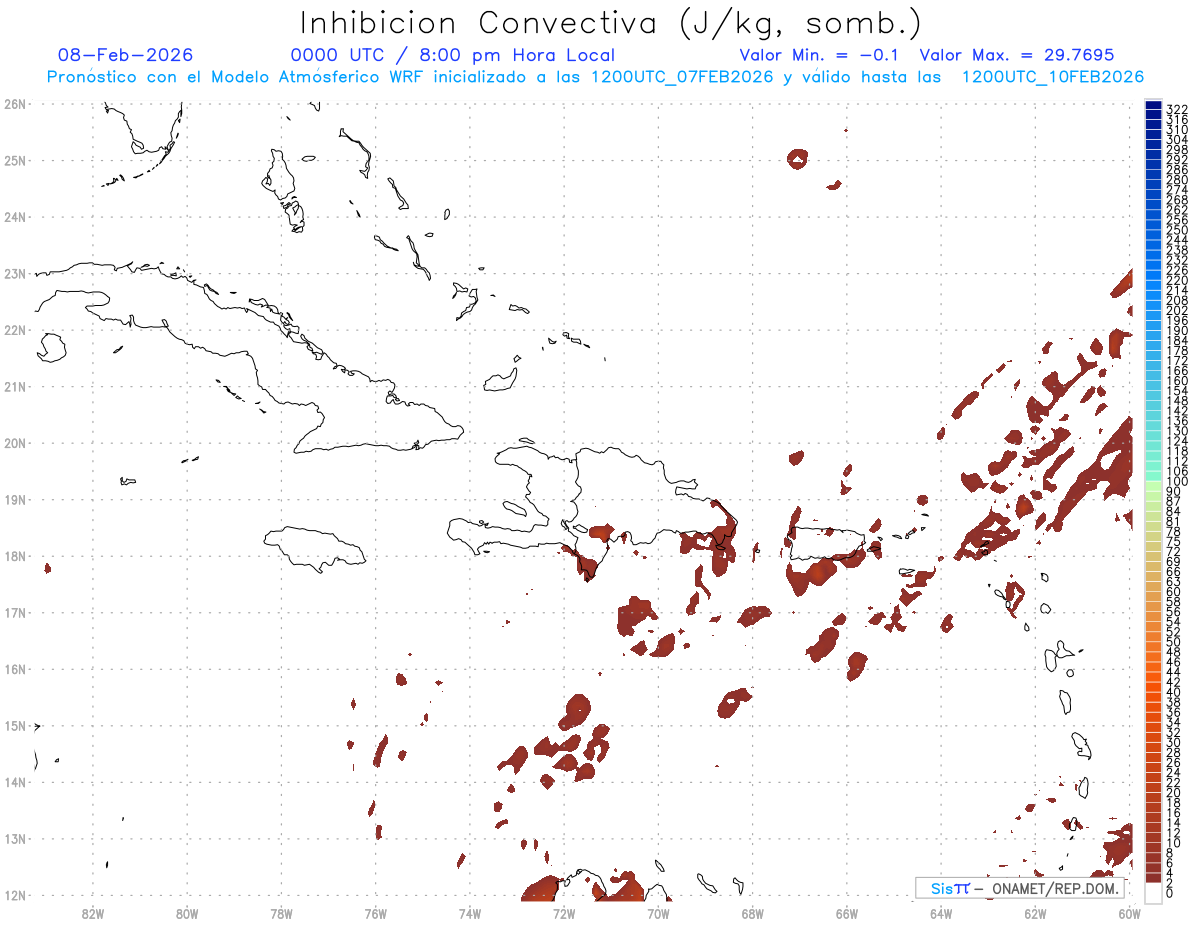1200x927 pixels.
Task: Pick the light green swatch beside 90
Action: click(x=1153, y=487)
